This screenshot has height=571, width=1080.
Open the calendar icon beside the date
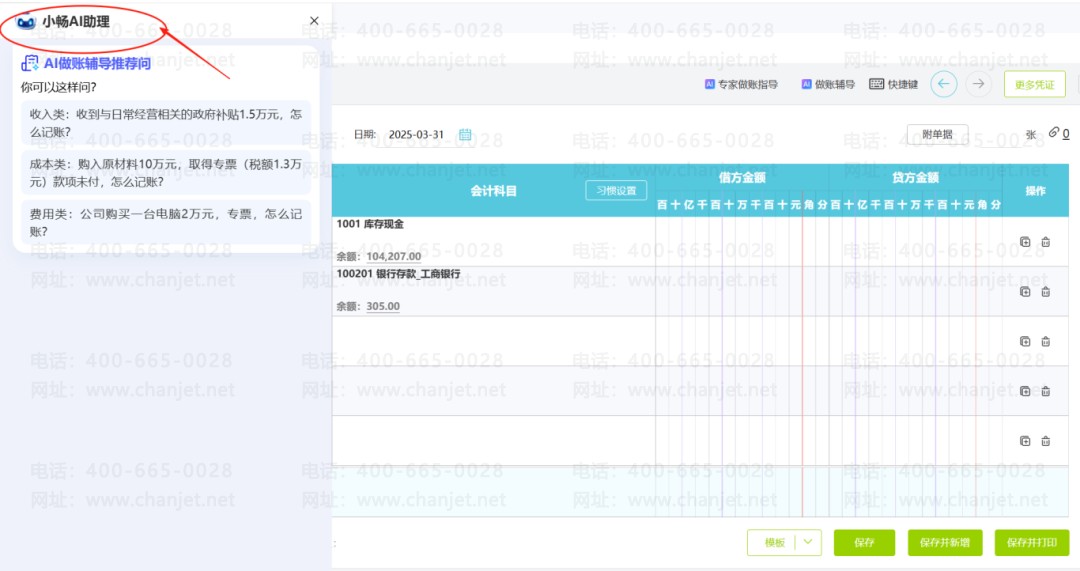point(465,134)
